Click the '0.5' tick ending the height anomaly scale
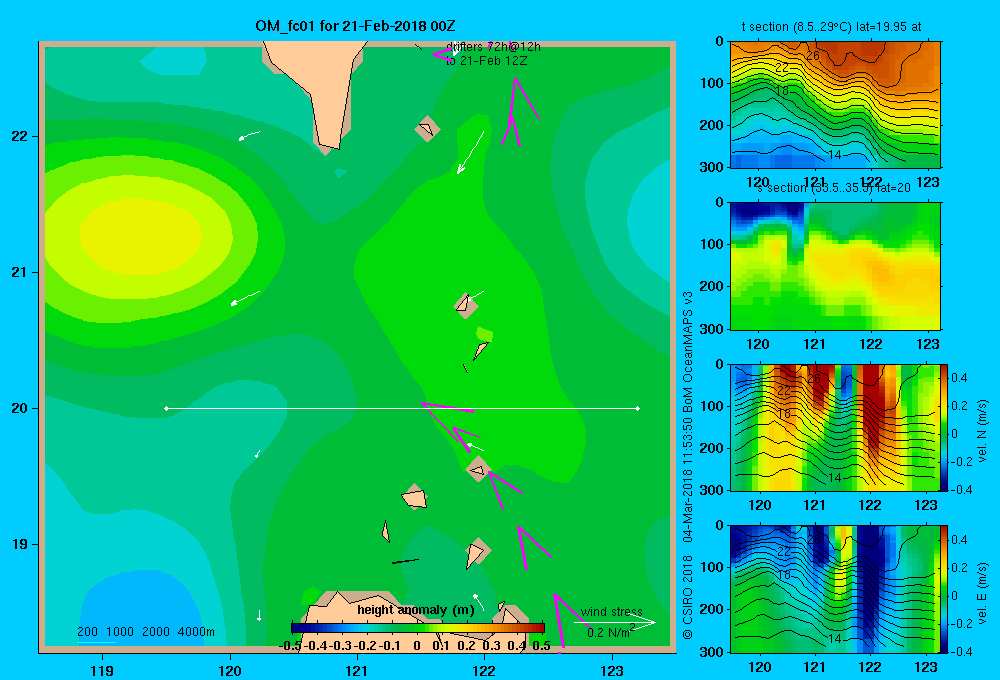1000x680 pixels. pyautogui.click(x=541, y=646)
